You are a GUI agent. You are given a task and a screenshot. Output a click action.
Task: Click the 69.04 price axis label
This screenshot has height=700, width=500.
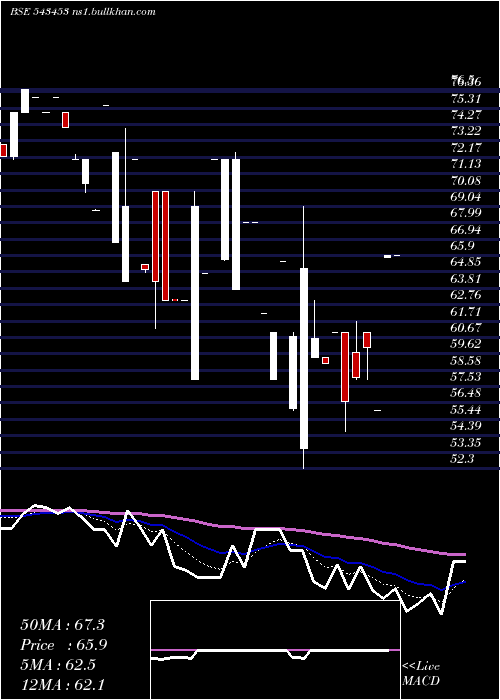(x=466, y=196)
